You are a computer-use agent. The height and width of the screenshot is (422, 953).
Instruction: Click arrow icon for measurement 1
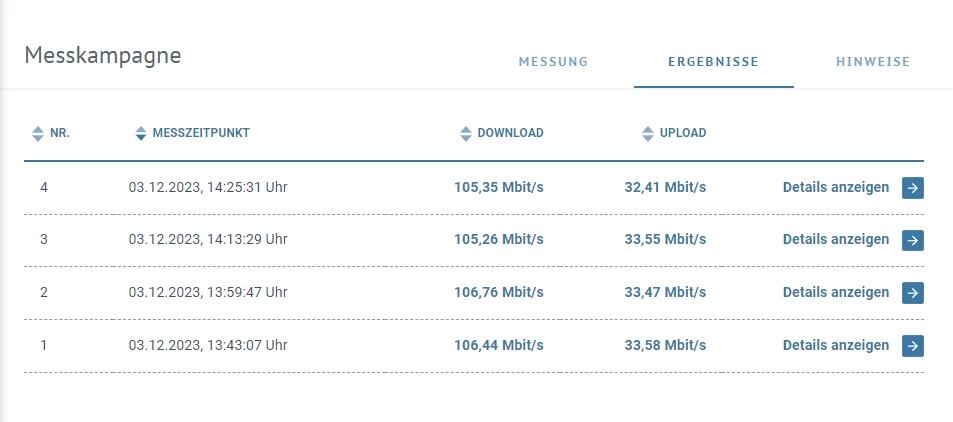pyautogui.click(x=912, y=346)
